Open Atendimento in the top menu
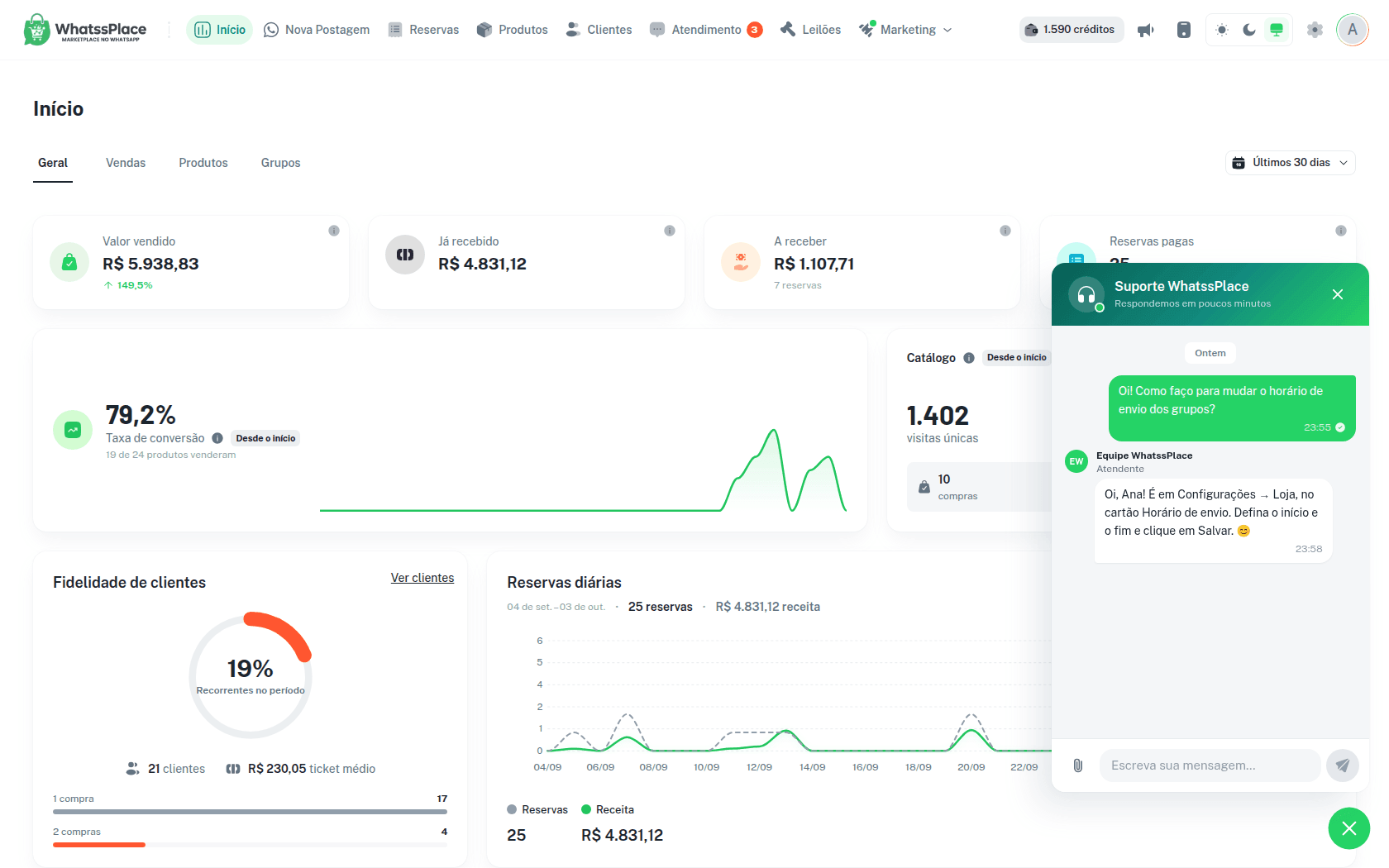The image size is (1389, 868). [706, 30]
